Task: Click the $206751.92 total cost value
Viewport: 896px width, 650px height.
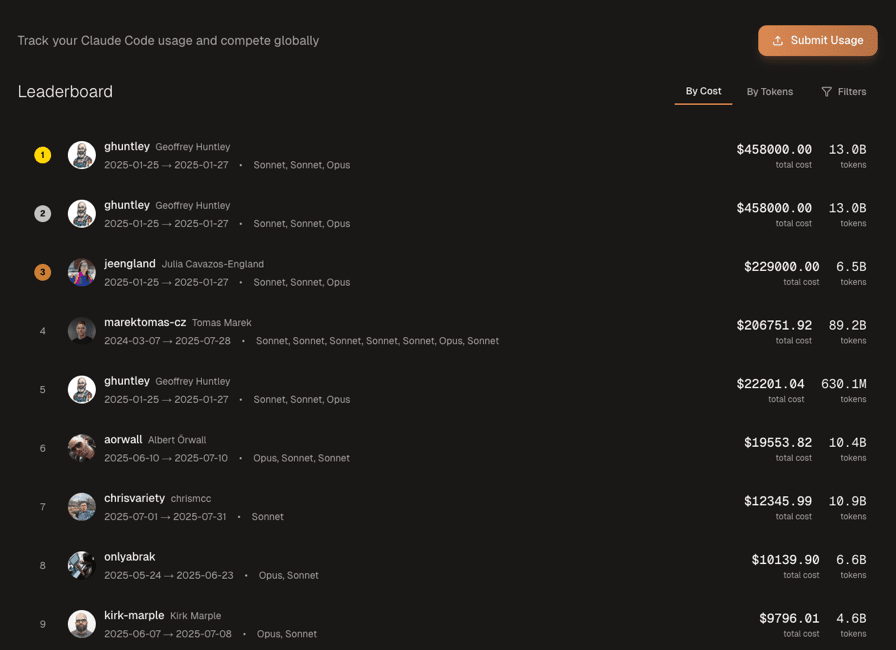Action: coord(774,325)
